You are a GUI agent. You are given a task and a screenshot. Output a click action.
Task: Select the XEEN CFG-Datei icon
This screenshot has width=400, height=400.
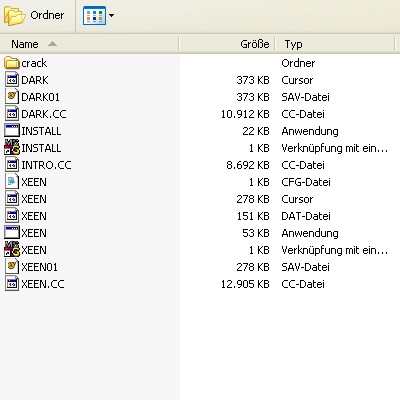point(12,182)
